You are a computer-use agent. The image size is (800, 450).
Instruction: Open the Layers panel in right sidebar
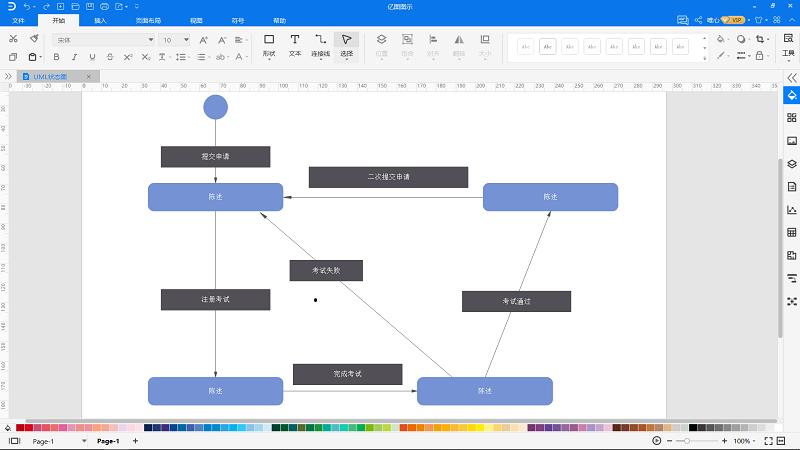pos(791,164)
